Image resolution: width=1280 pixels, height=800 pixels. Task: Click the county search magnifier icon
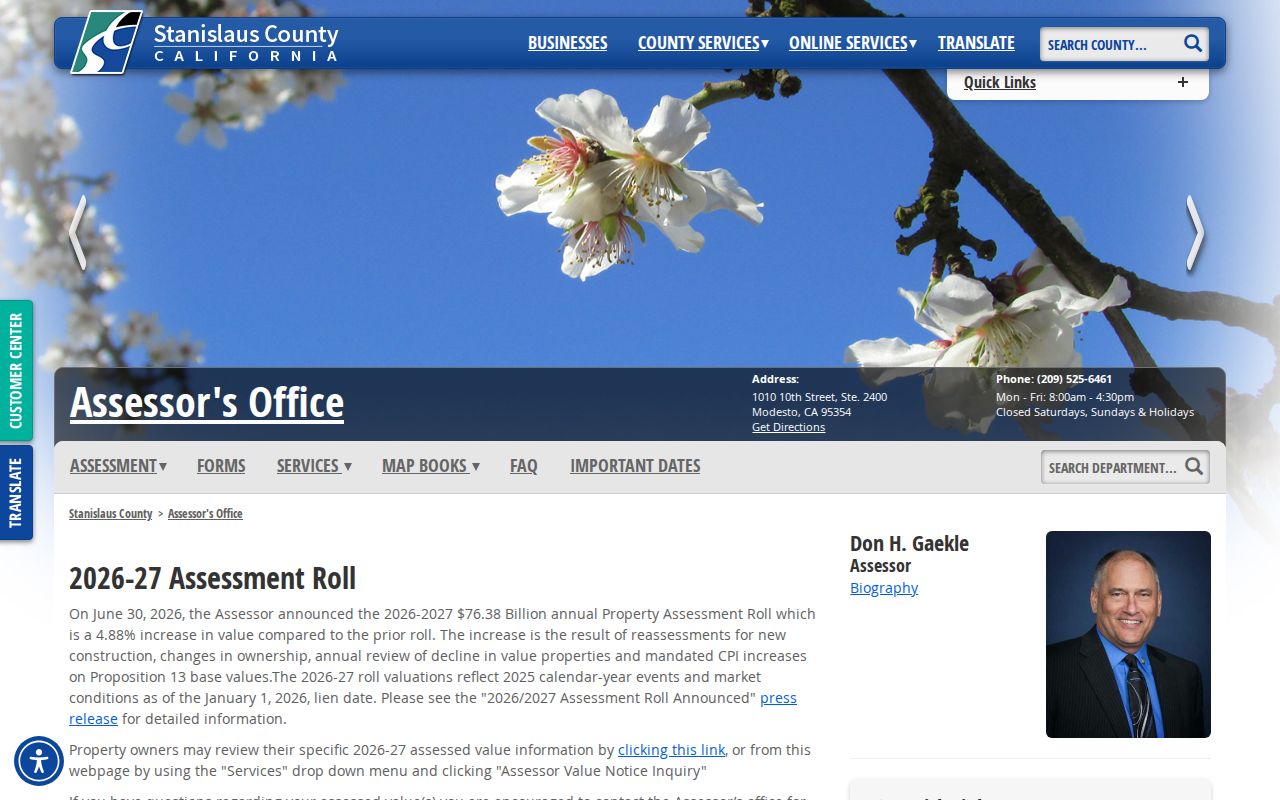pyautogui.click(x=1193, y=43)
